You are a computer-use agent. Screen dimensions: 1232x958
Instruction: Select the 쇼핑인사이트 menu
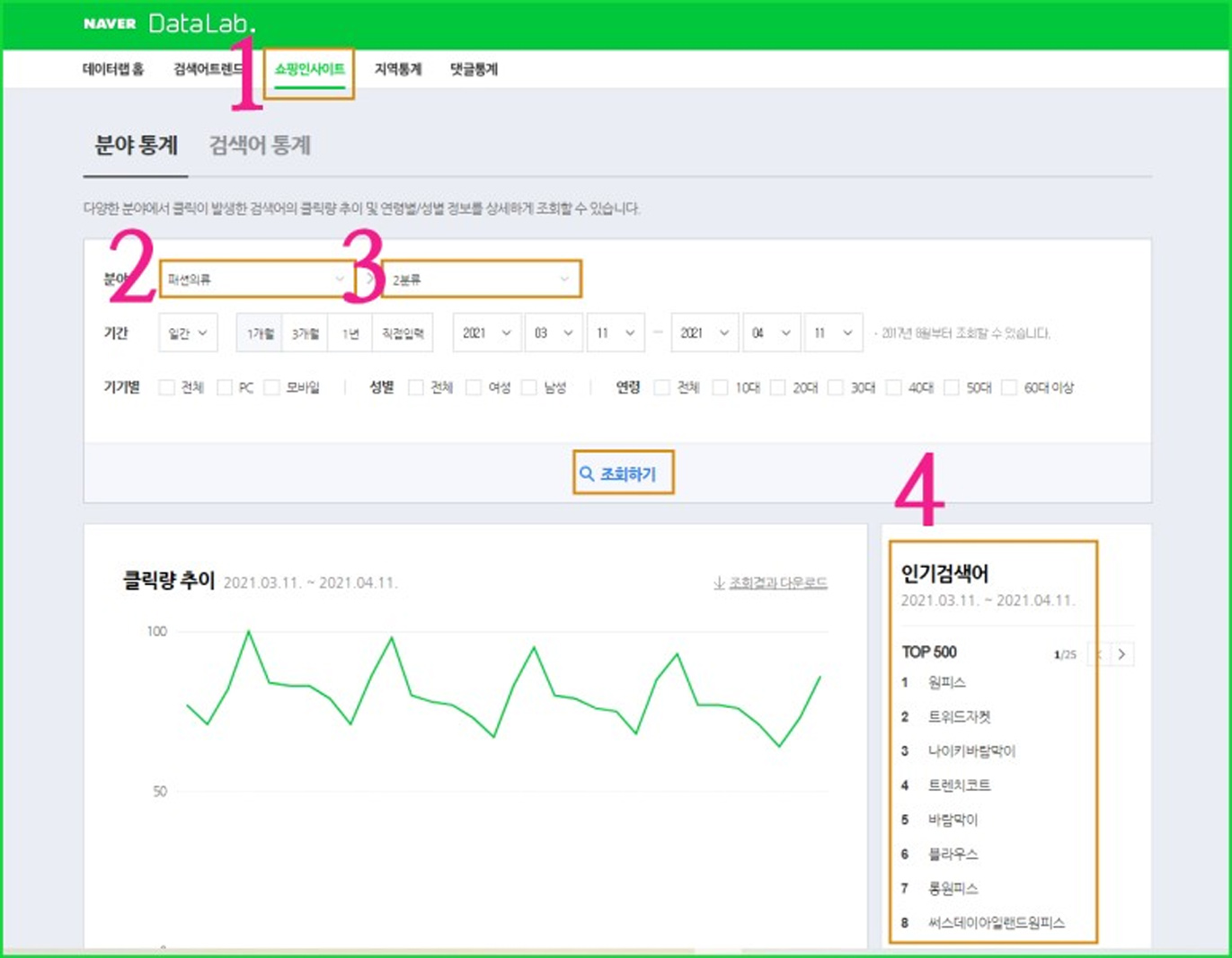(x=310, y=69)
